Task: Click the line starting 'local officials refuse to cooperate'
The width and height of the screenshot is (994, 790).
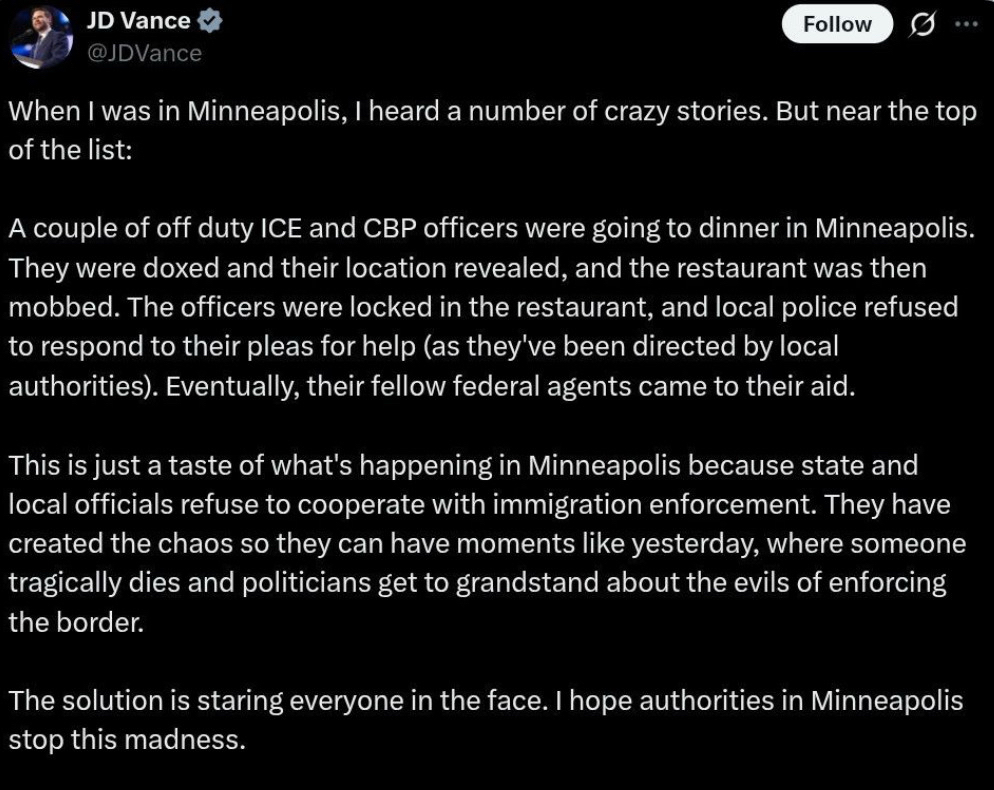Action: point(478,504)
